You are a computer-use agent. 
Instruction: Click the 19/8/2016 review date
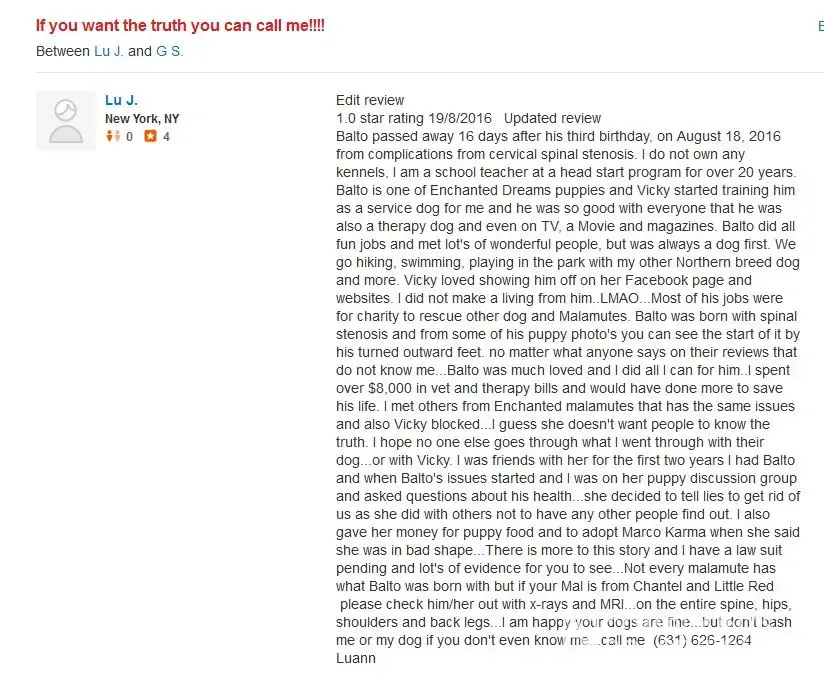pos(467,118)
